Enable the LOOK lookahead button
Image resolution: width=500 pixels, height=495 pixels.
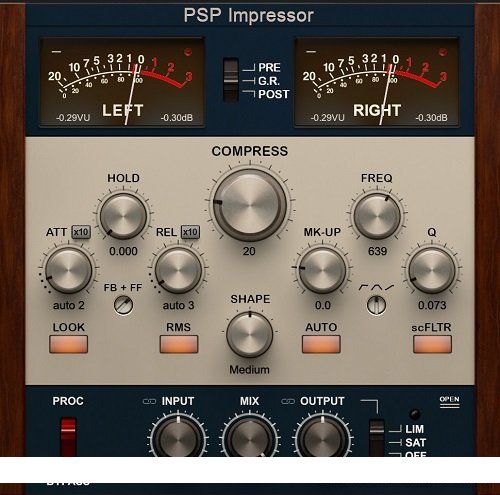coord(69,344)
